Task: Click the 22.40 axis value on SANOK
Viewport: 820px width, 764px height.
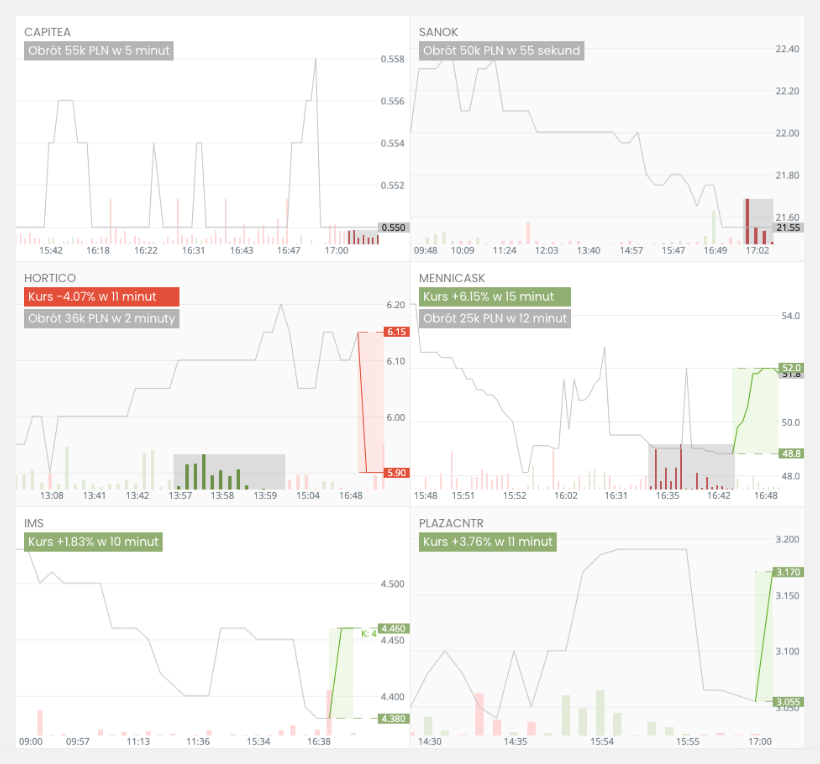Action: coord(787,49)
